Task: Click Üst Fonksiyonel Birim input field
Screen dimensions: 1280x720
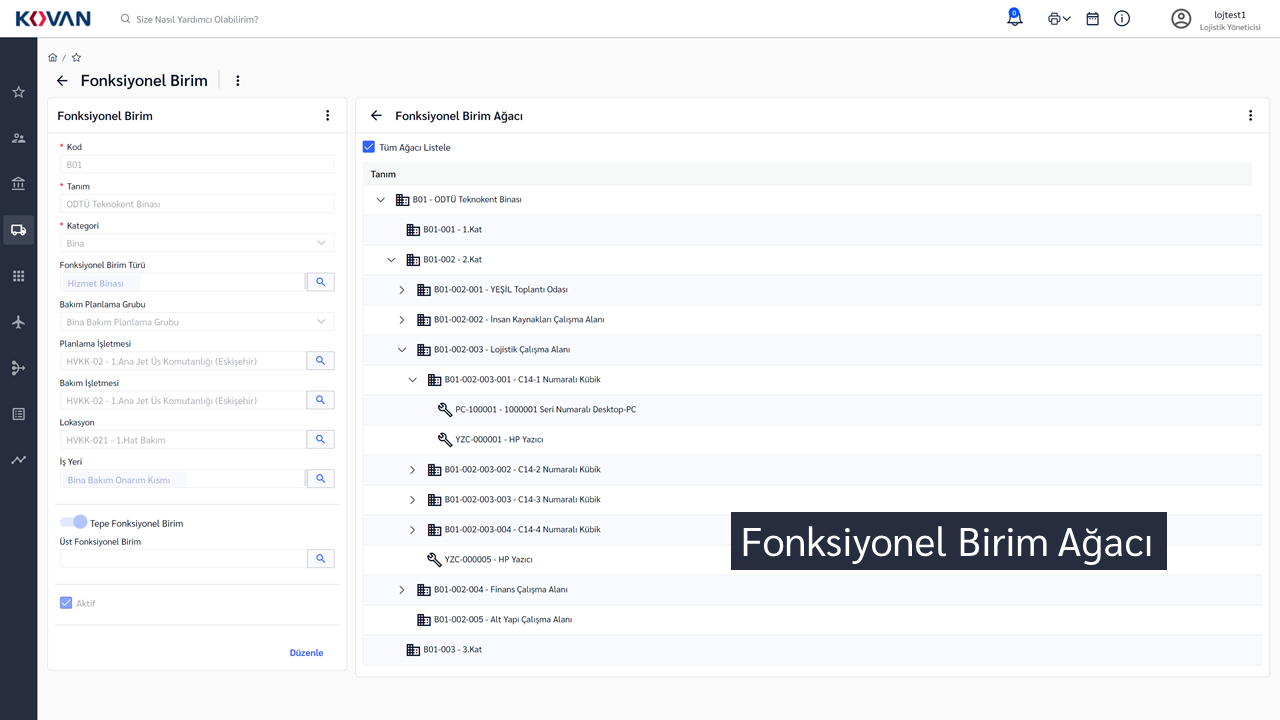Action: click(x=182, y=558)
